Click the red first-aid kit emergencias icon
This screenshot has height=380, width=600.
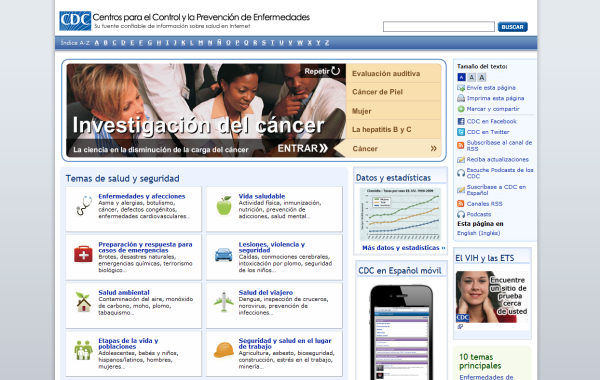[x=83, y=254]
